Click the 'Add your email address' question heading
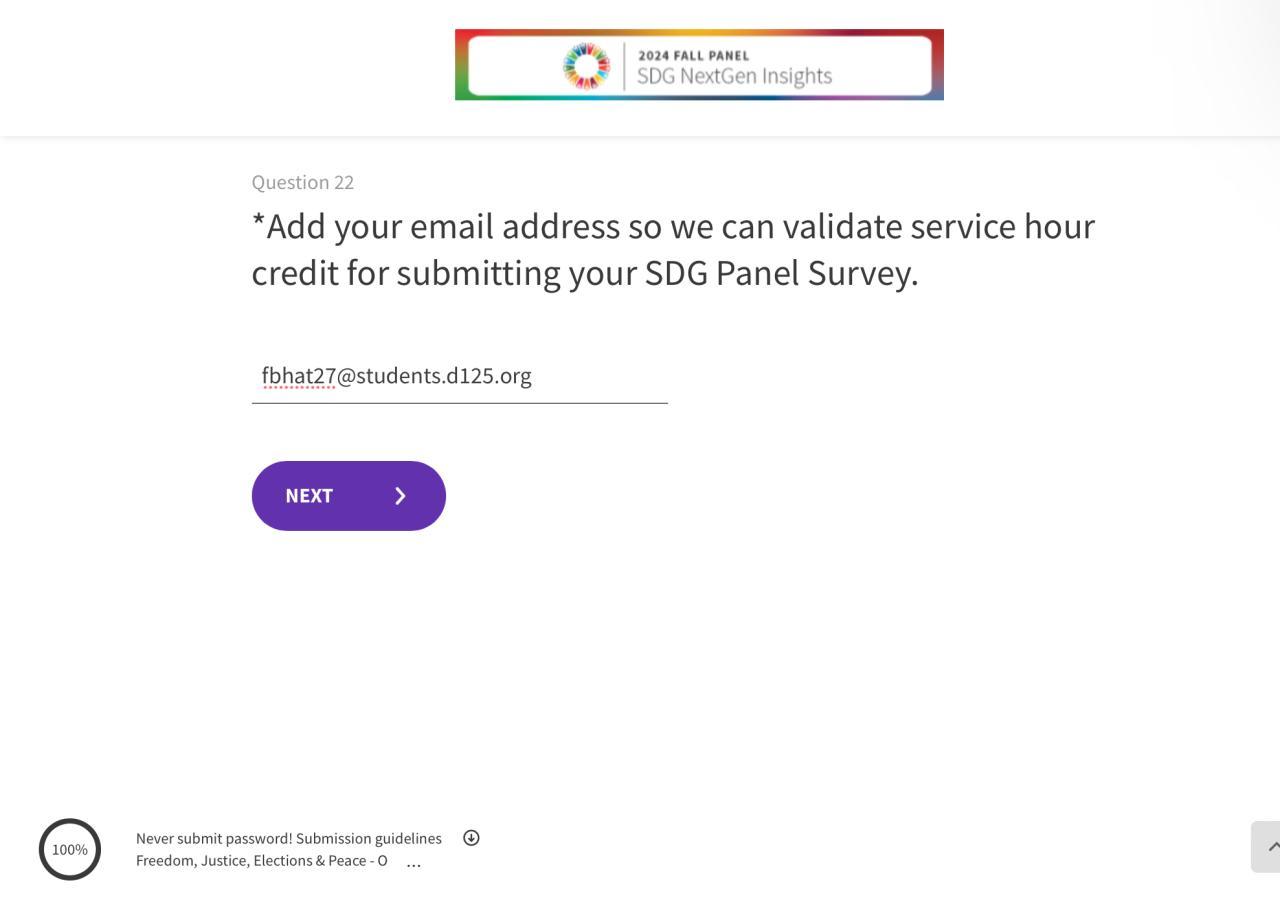This screenshot has height=909, width=1280. 672,227
